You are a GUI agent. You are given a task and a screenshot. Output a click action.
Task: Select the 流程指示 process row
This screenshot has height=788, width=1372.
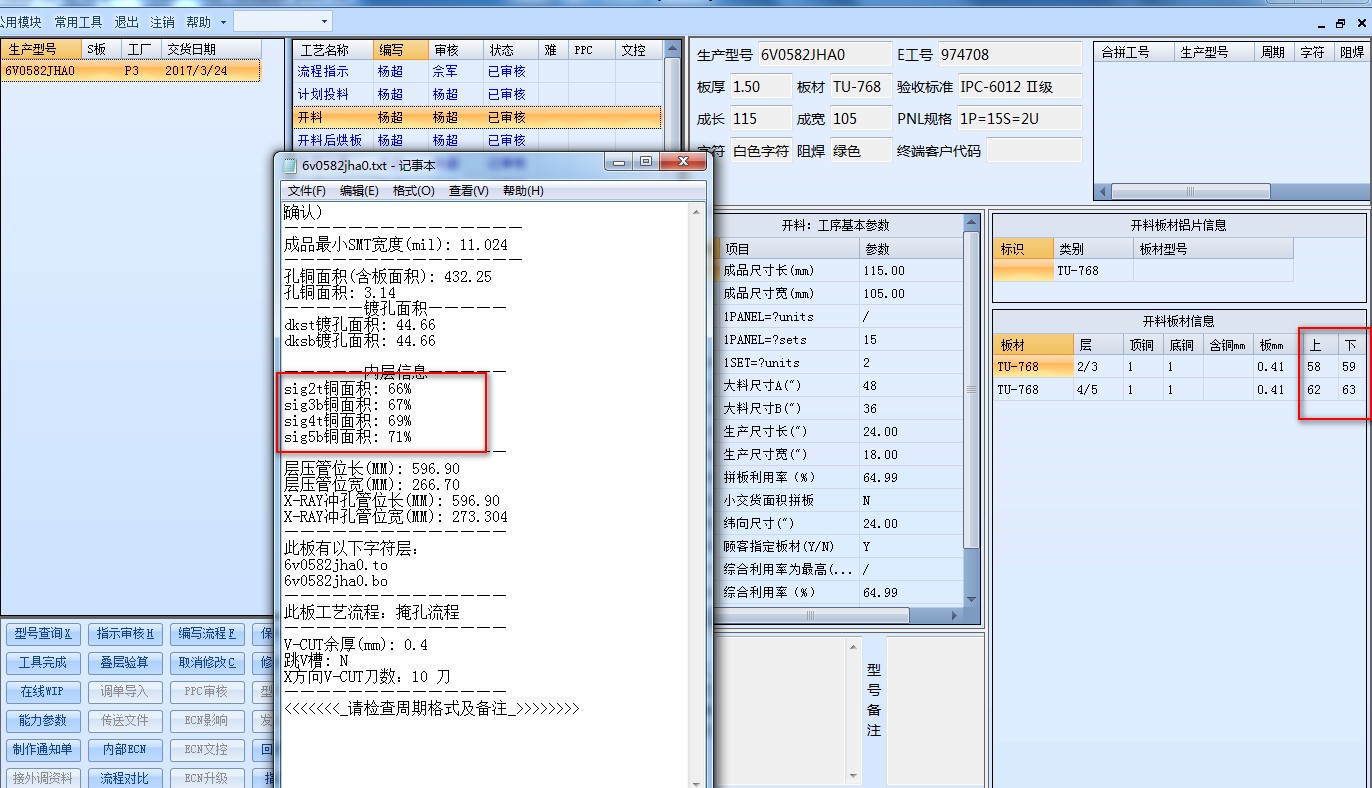pyautogui.click(x=477, y=71)
